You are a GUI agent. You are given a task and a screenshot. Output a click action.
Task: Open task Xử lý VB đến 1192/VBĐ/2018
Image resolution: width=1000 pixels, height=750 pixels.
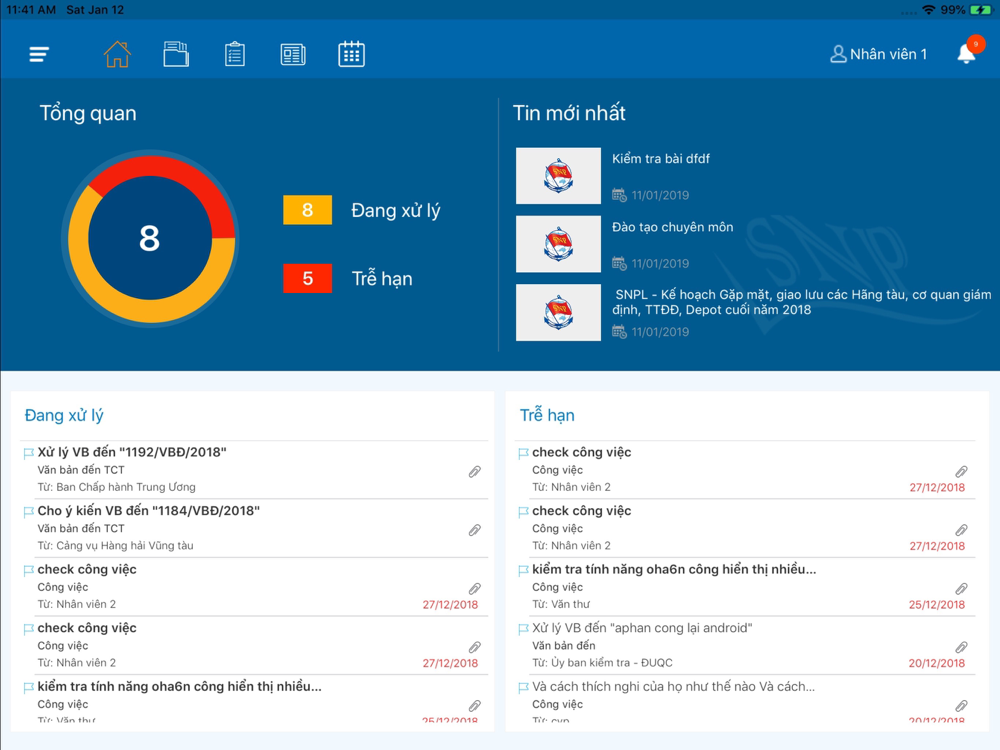[254, 469]
